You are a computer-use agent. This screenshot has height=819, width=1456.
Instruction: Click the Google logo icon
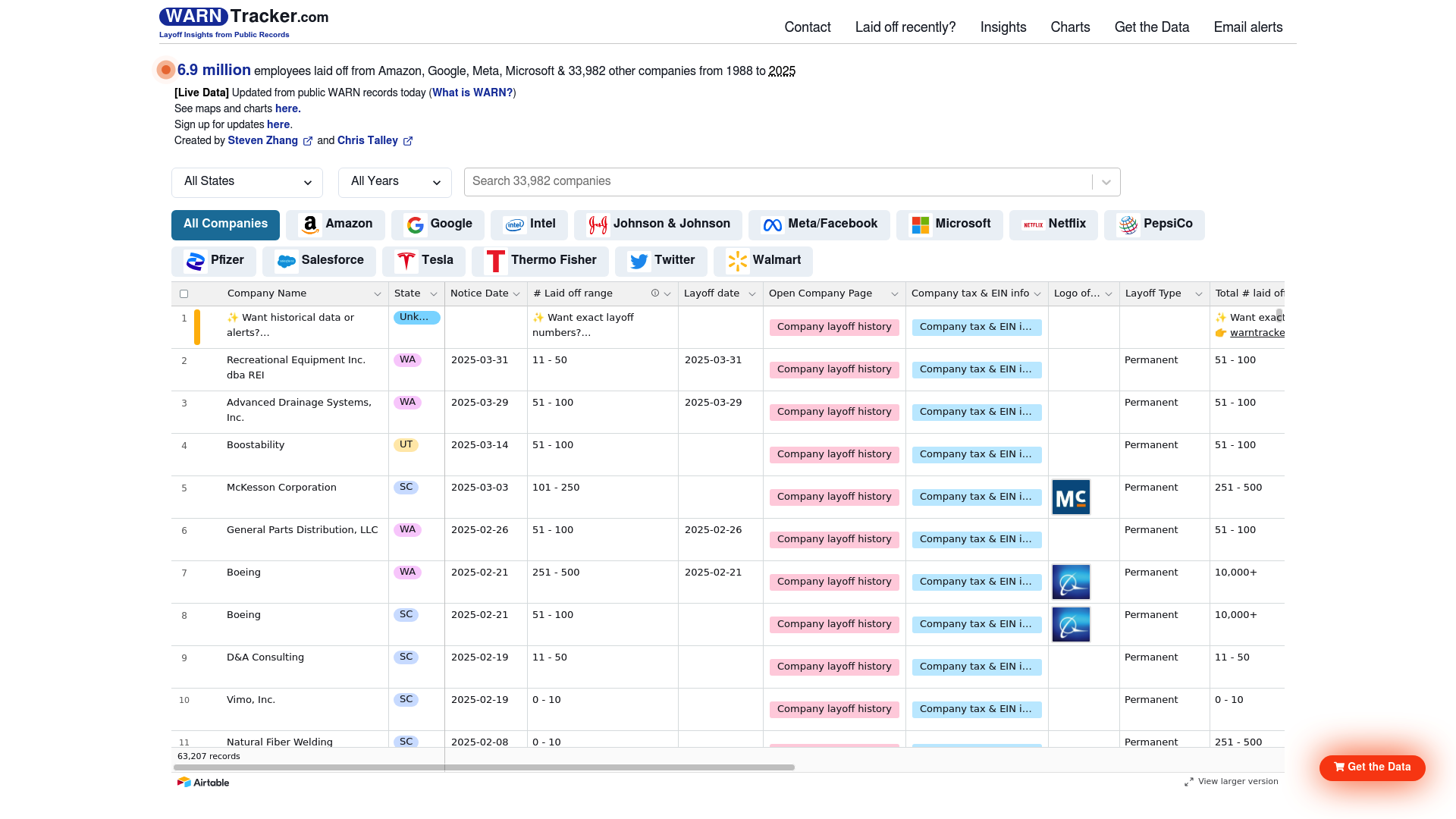[x=415, y=224]
